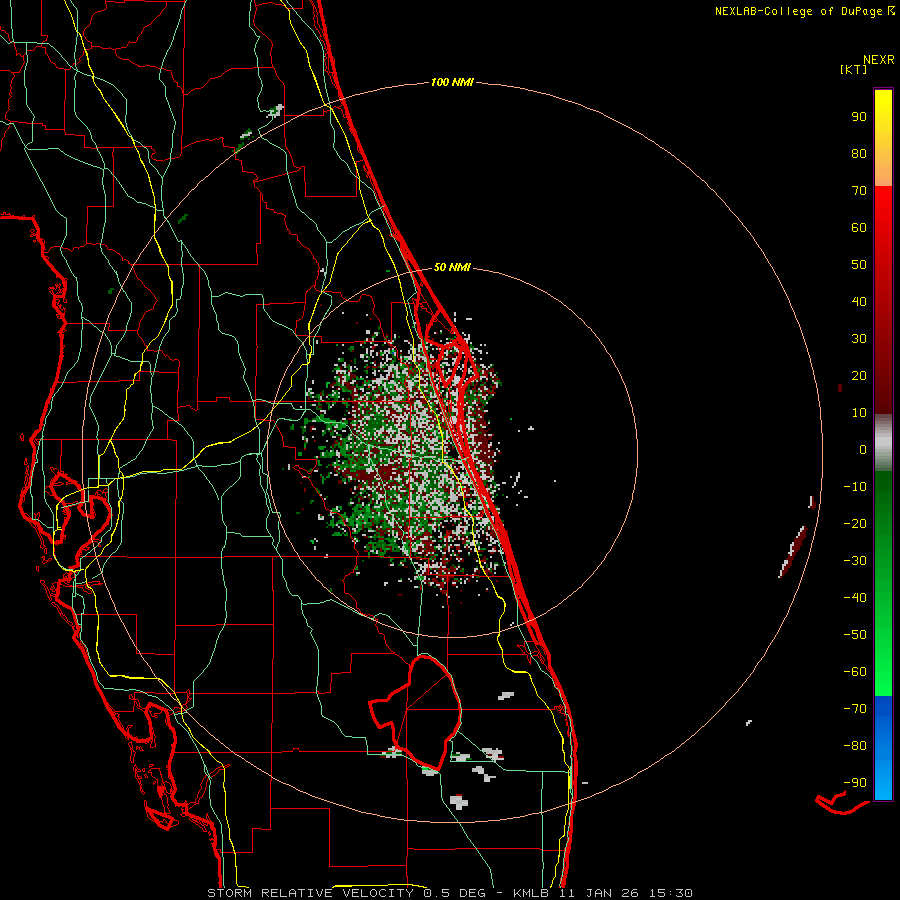Click the 100 NMI range ring label

click(x=452, y=83)
